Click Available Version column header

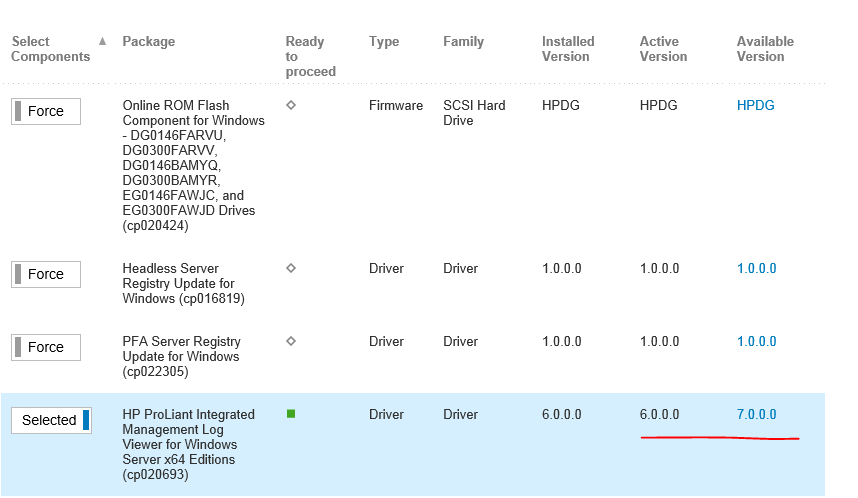765,49
